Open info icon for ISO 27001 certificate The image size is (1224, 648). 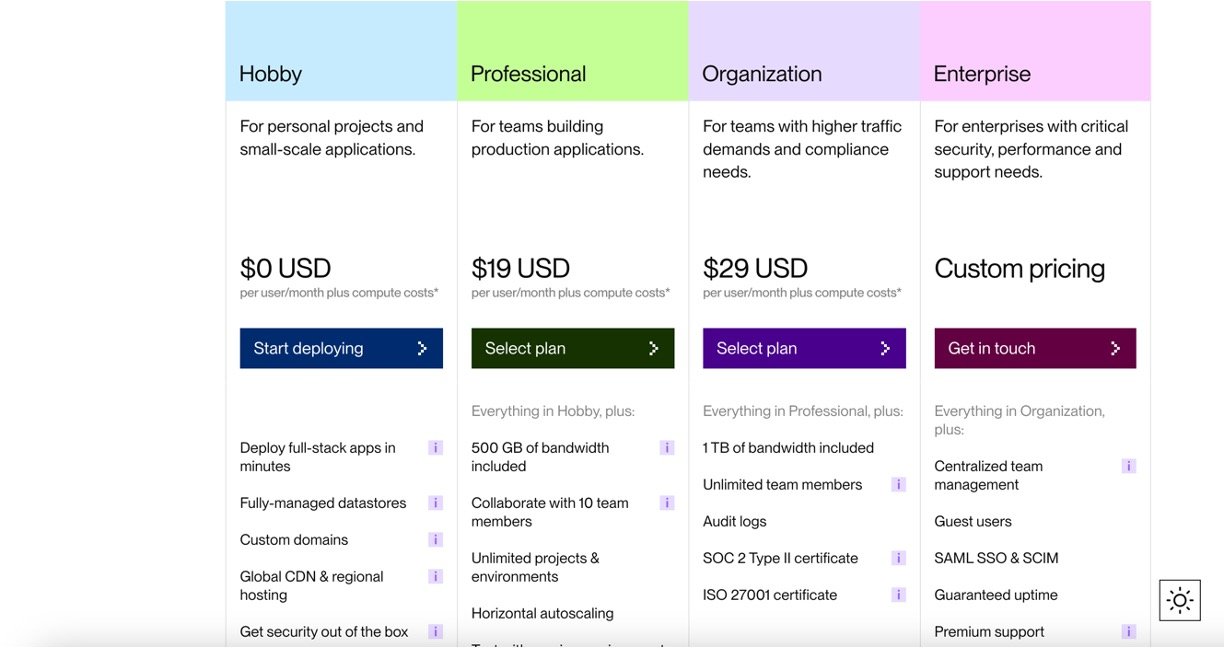pos(899,595)
